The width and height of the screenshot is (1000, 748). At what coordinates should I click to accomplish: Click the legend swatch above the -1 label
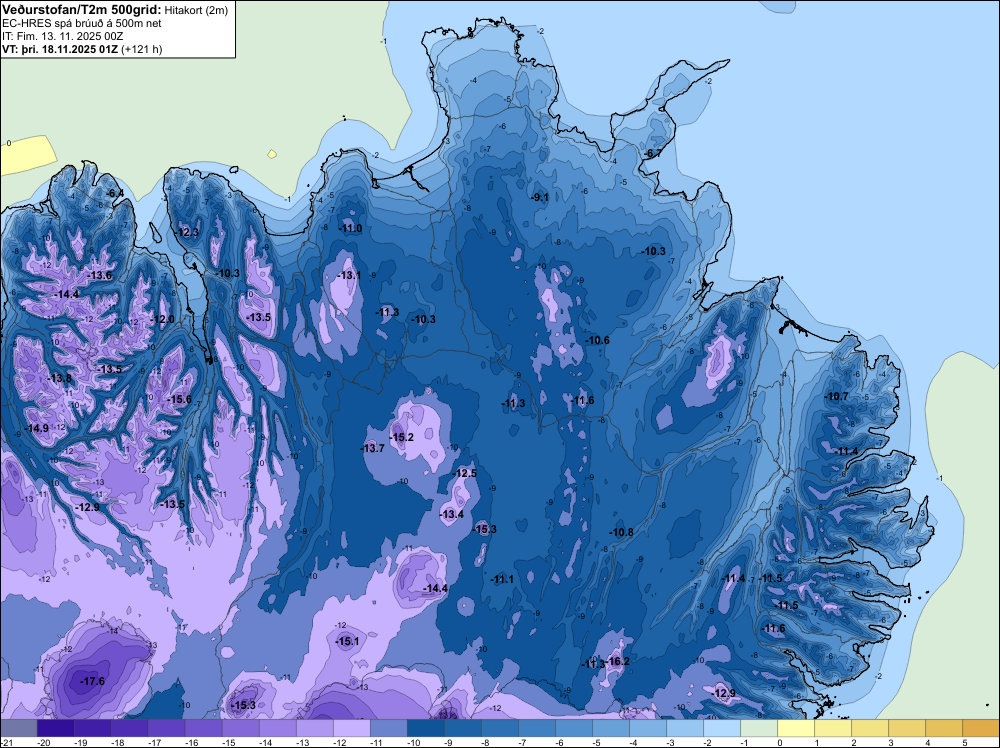[758, 728]
